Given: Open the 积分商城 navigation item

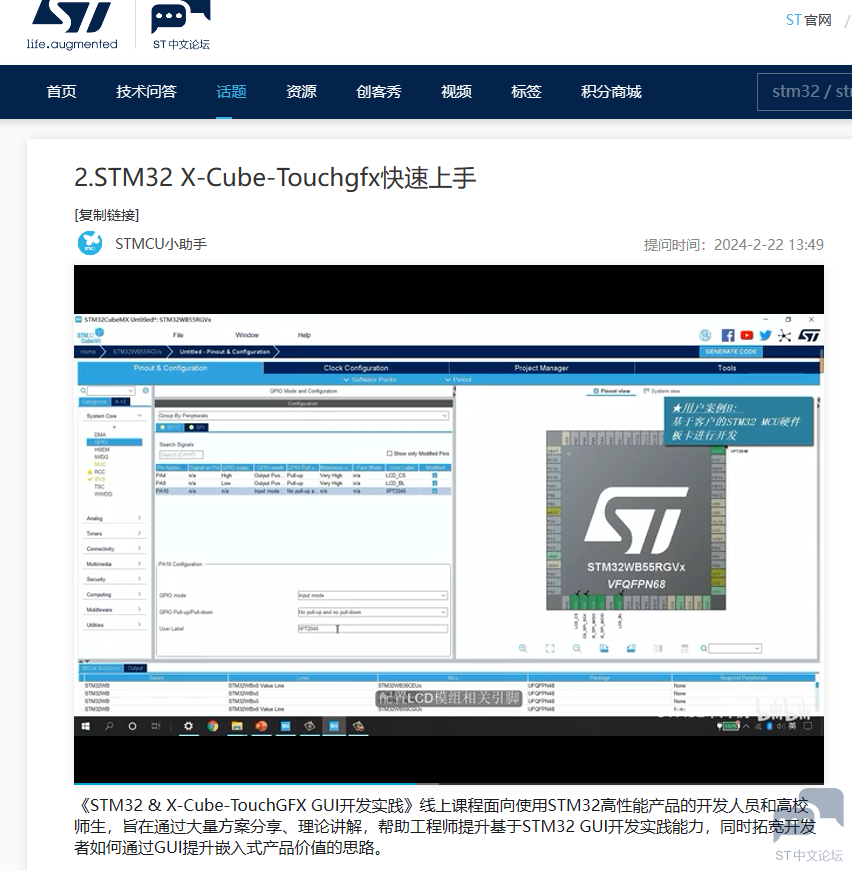Looking at the screenshot, I should coord(611,92).
